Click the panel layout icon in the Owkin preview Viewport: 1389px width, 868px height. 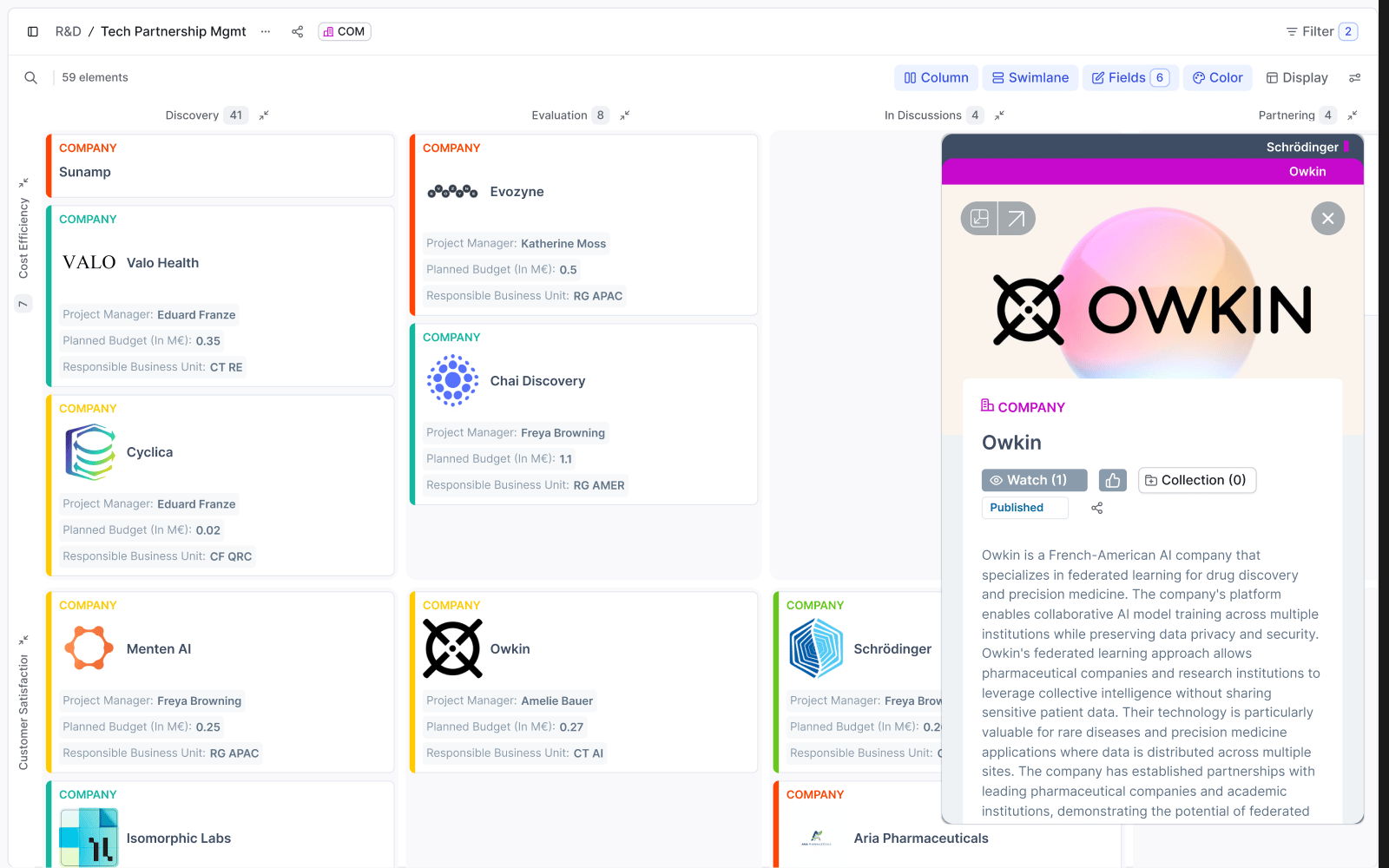(979, 219)
